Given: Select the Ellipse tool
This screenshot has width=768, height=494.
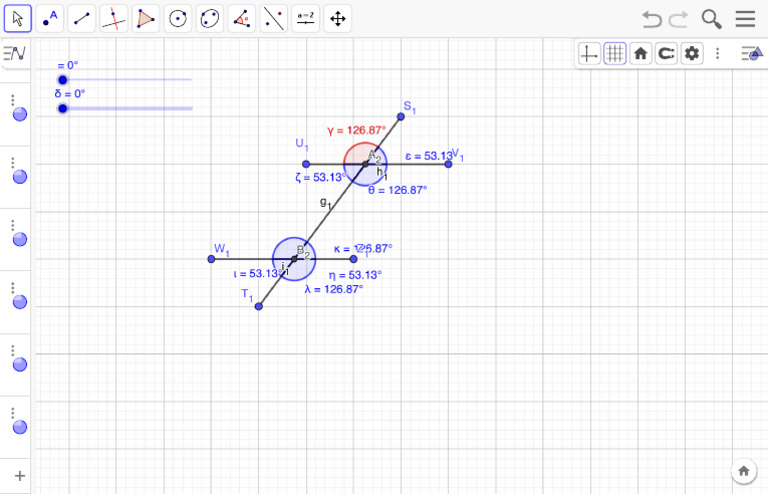Looking at the screenshot, I should tap(210, 19).
